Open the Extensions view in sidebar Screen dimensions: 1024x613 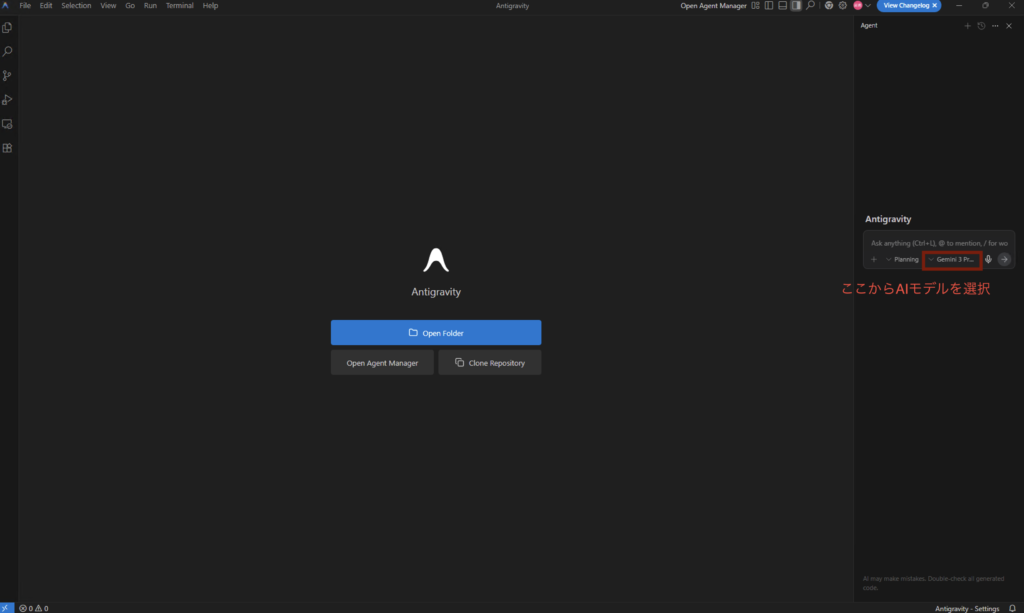coord(8,148)
